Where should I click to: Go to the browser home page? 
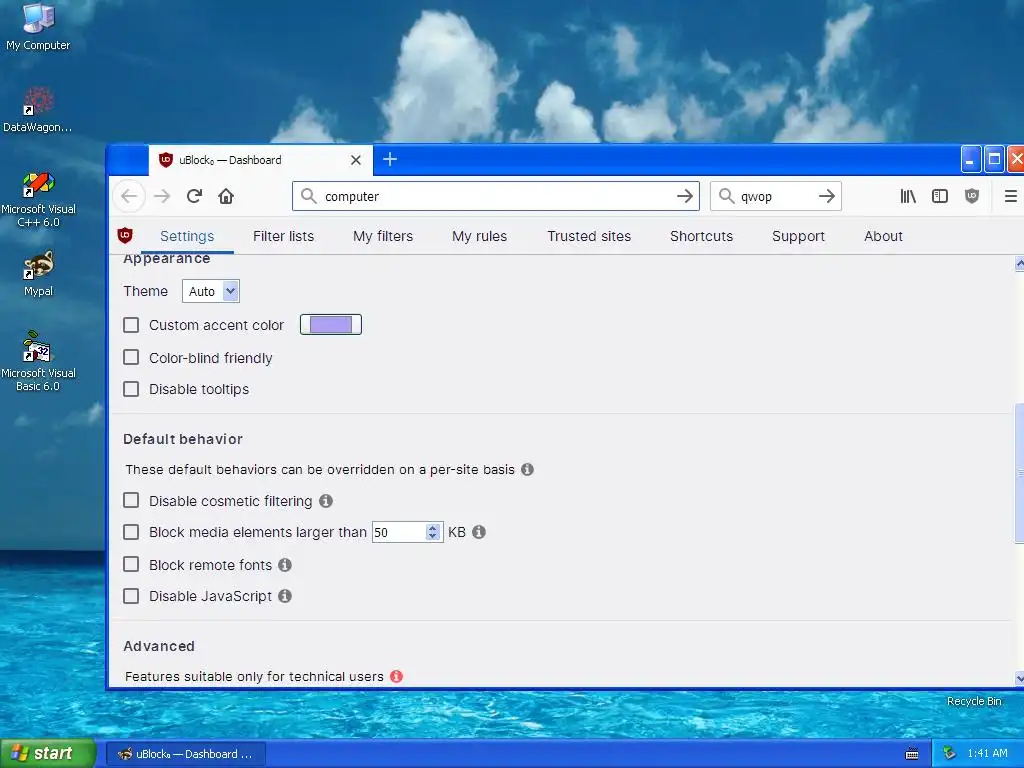[226, 196]
